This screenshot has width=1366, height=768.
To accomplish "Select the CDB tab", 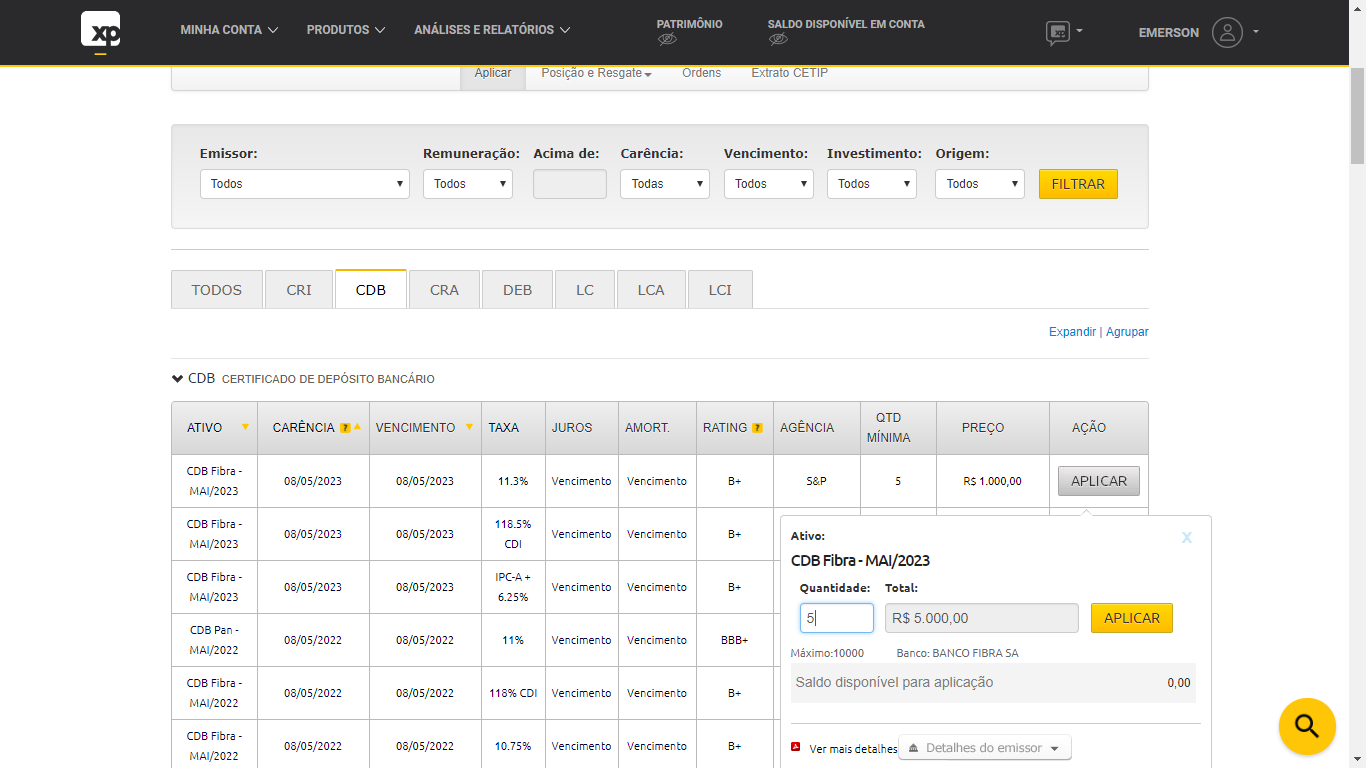I will click(371, 289).
